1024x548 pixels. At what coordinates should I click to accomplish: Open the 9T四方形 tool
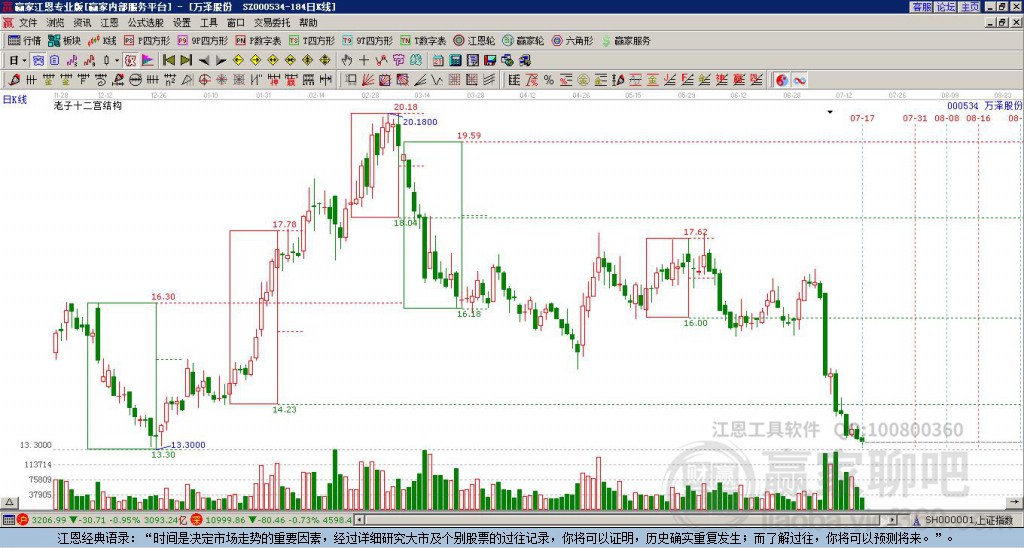[x=368, y=40]
